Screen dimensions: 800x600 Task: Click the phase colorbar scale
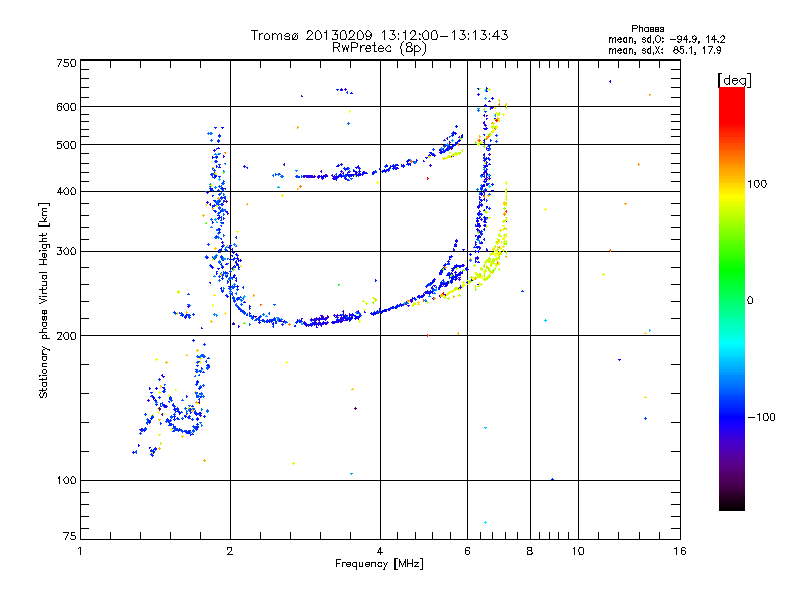(732, 298)
